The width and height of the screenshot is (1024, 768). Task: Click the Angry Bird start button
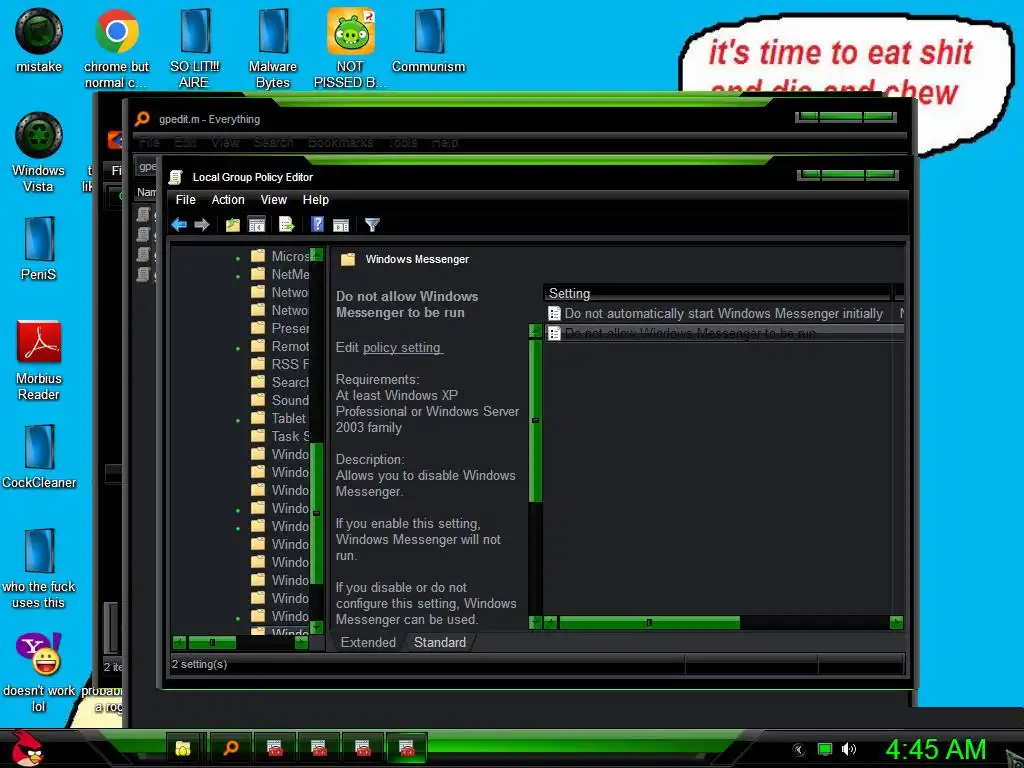(27, 748)
